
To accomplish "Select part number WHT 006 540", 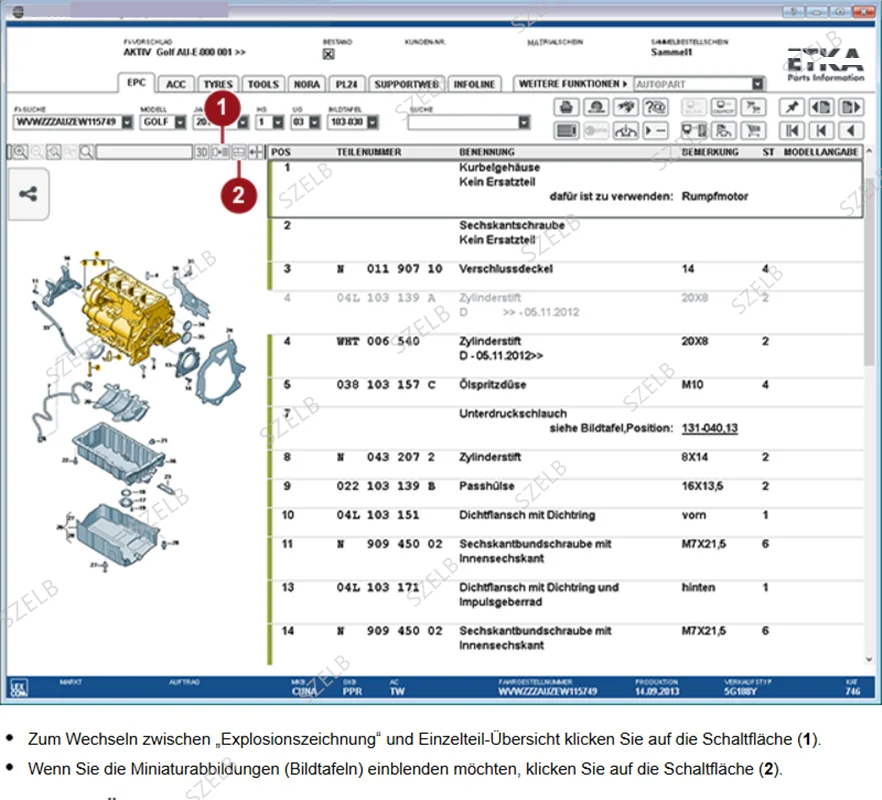I will [x=378, y=341].
